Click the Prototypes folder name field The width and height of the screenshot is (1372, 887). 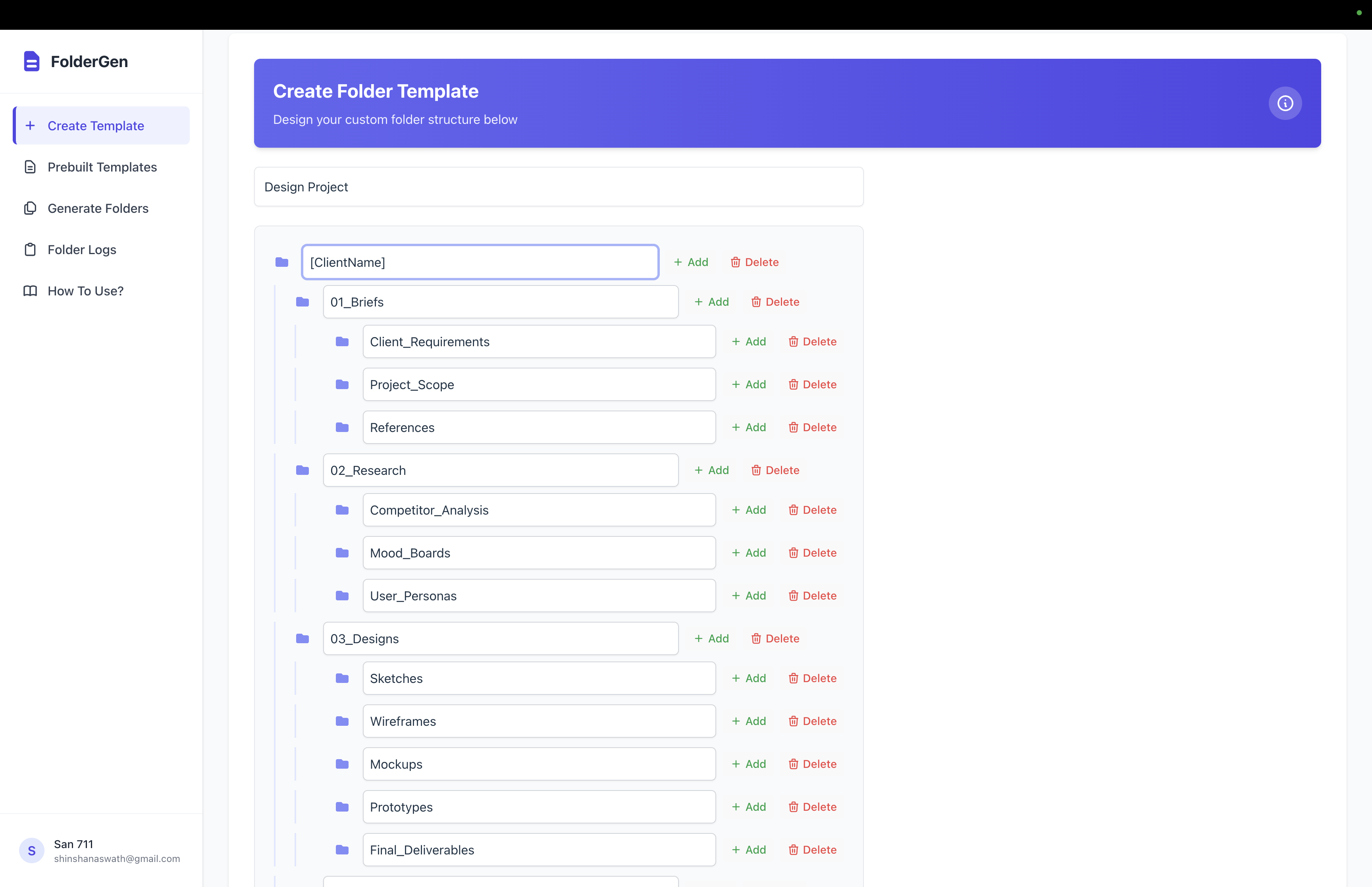click(x=538, y=807)
